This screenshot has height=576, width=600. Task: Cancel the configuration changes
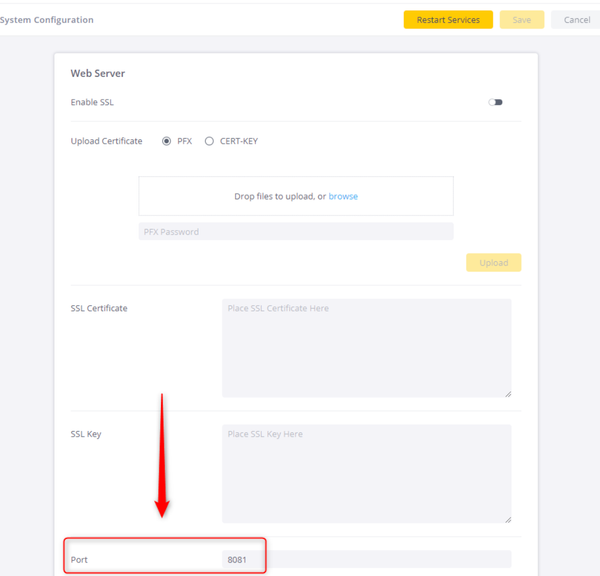(x=577, y=20)
